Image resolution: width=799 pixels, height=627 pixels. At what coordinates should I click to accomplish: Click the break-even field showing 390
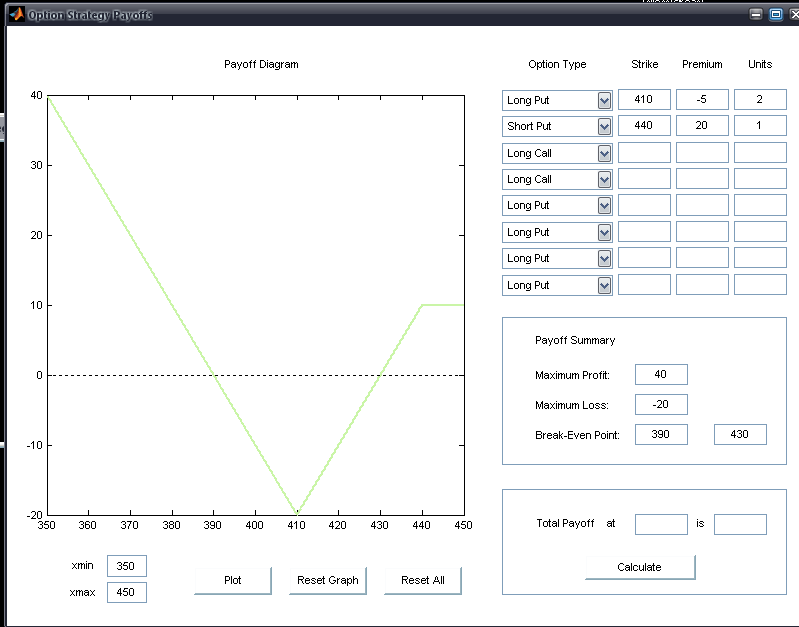click(x=661, y=434)
